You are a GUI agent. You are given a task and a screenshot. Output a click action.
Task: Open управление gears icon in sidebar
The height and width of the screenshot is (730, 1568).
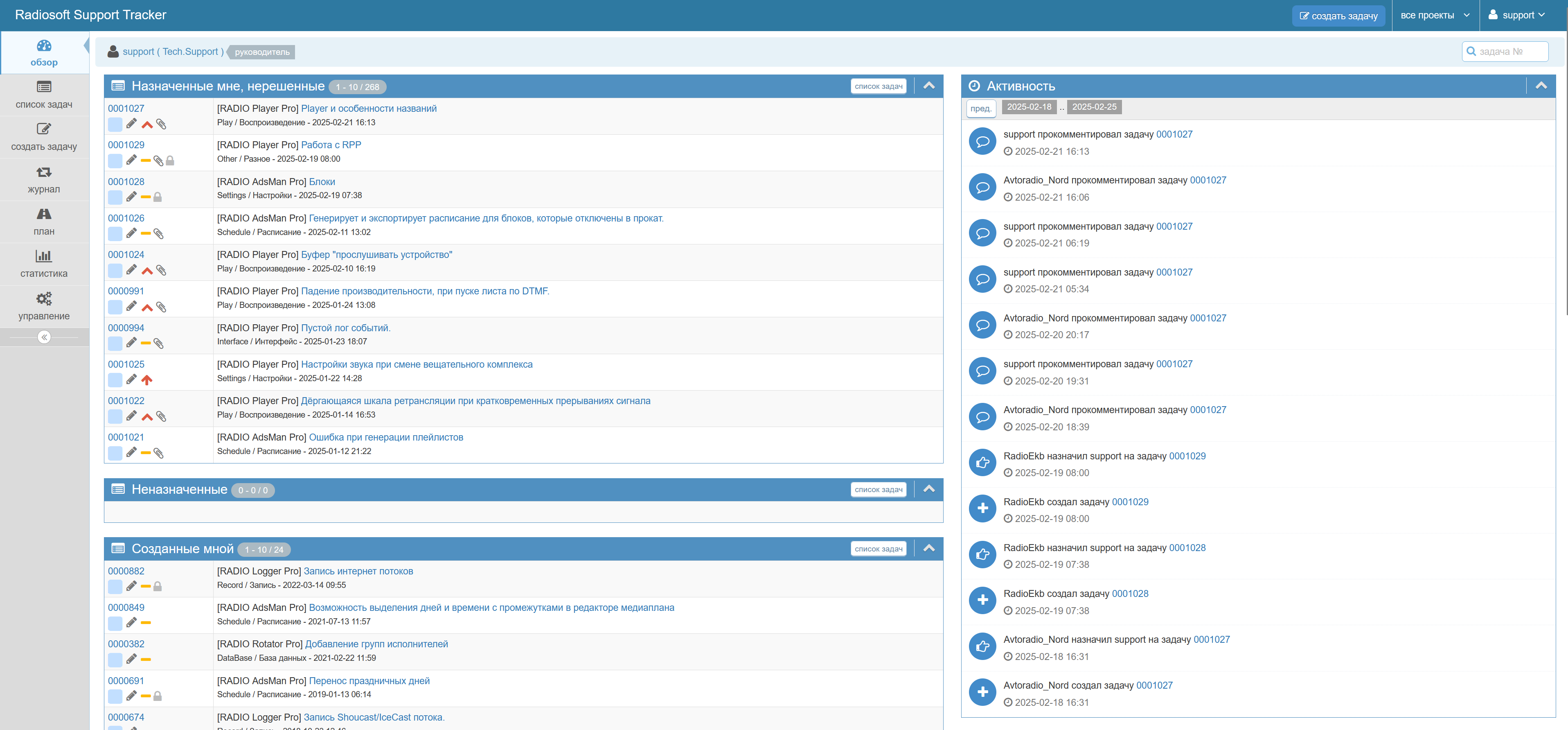pyautogui.click(x=44, y=299)
